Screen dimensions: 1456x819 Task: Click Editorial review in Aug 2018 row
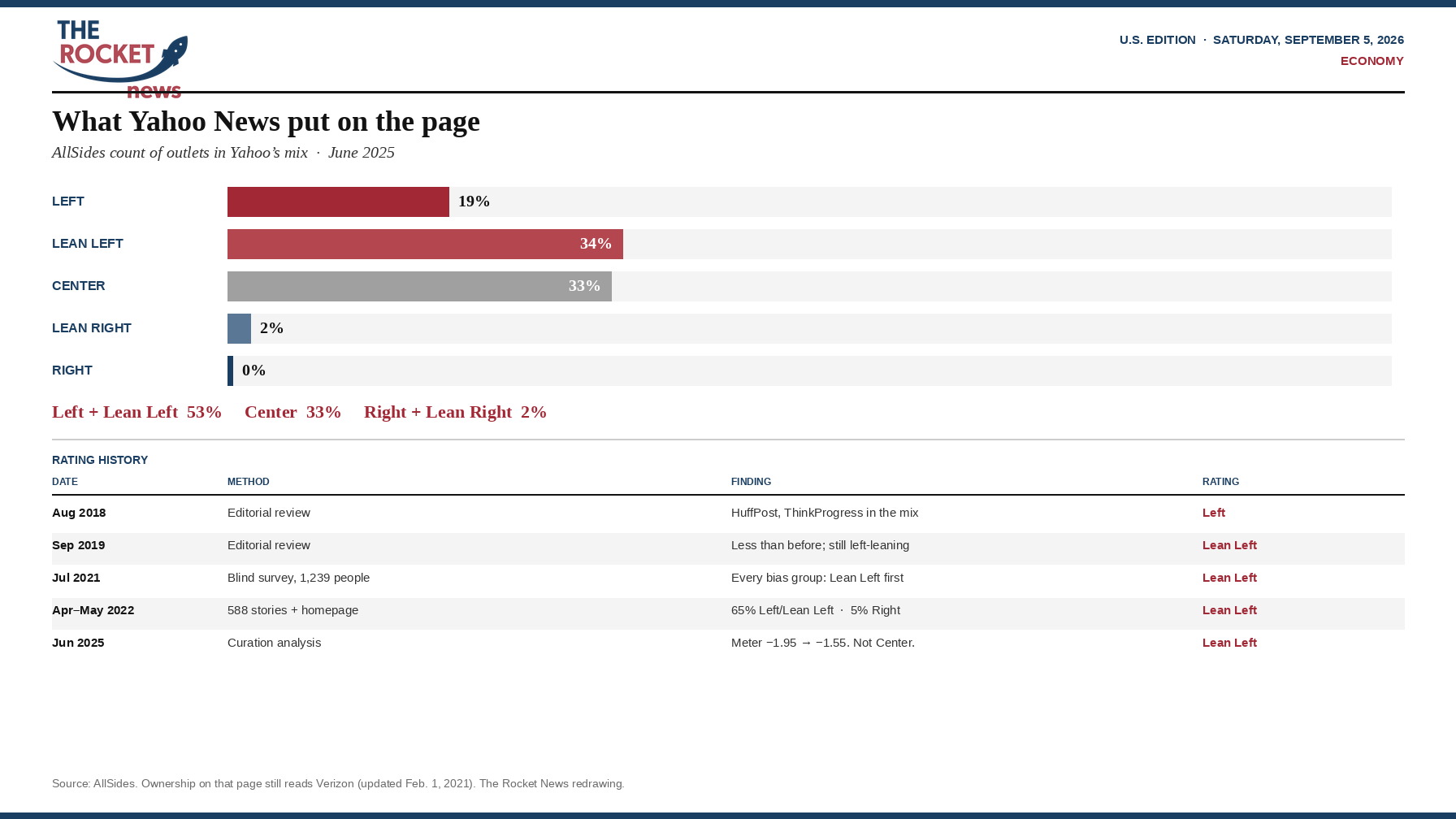pos(269,513)
